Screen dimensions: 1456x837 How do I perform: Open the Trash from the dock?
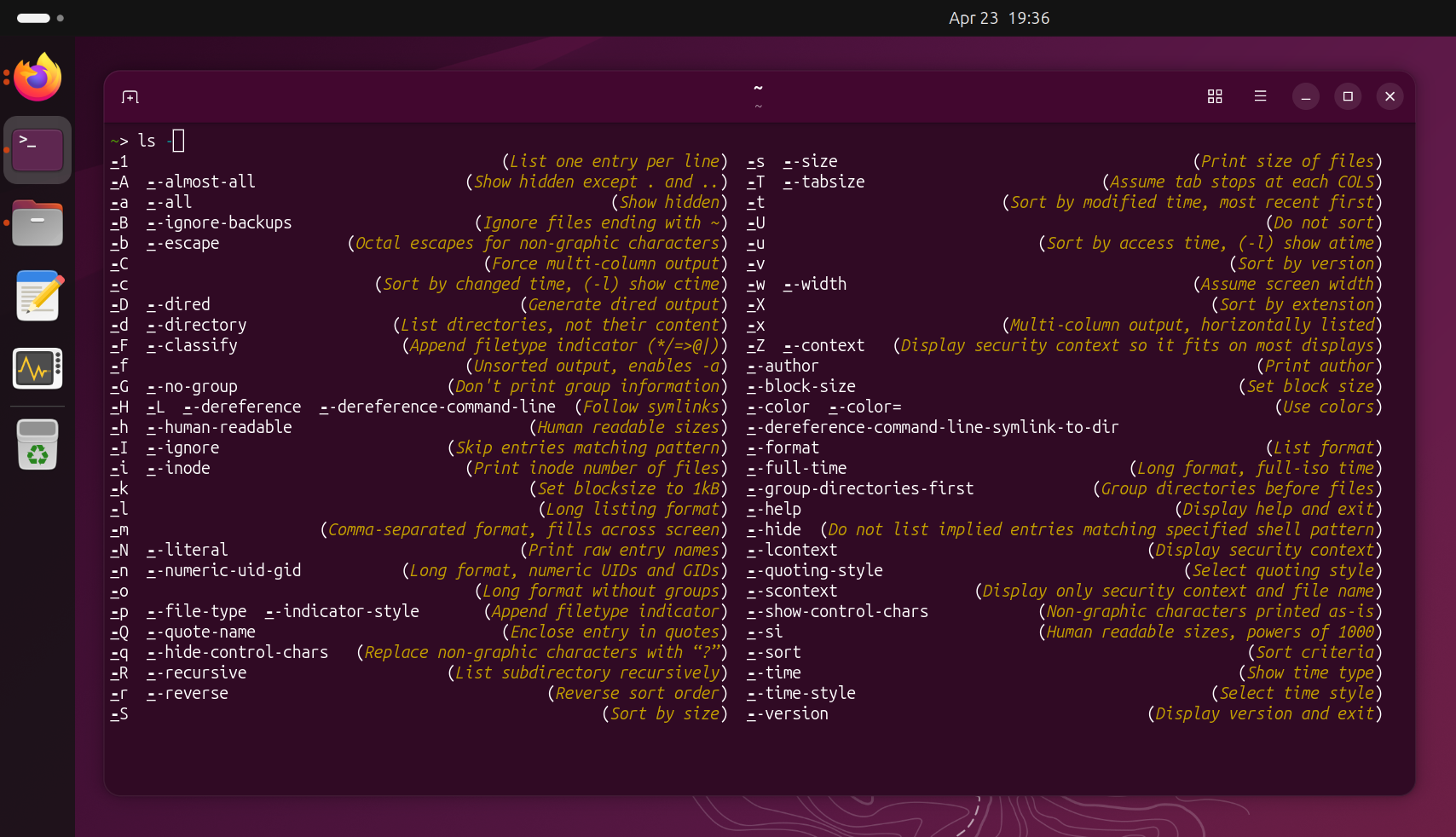click(x=38, y=443)
